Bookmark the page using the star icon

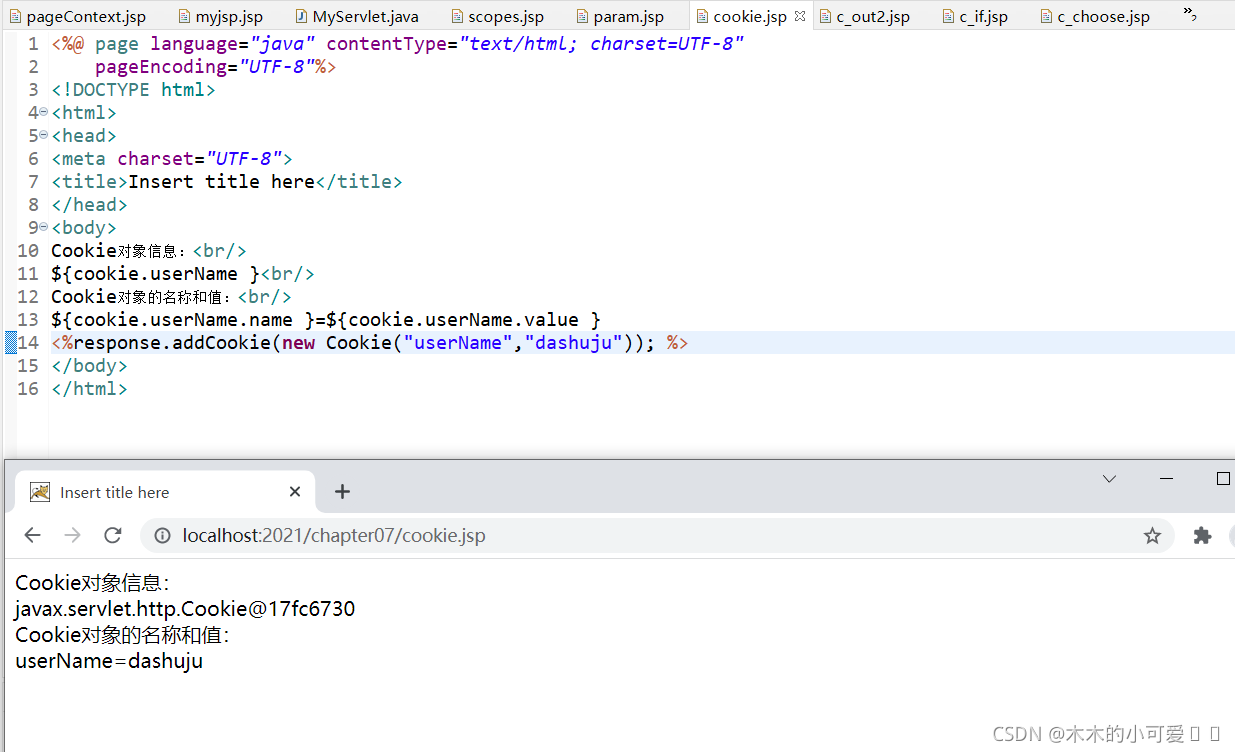click(x=1153, y=535)
